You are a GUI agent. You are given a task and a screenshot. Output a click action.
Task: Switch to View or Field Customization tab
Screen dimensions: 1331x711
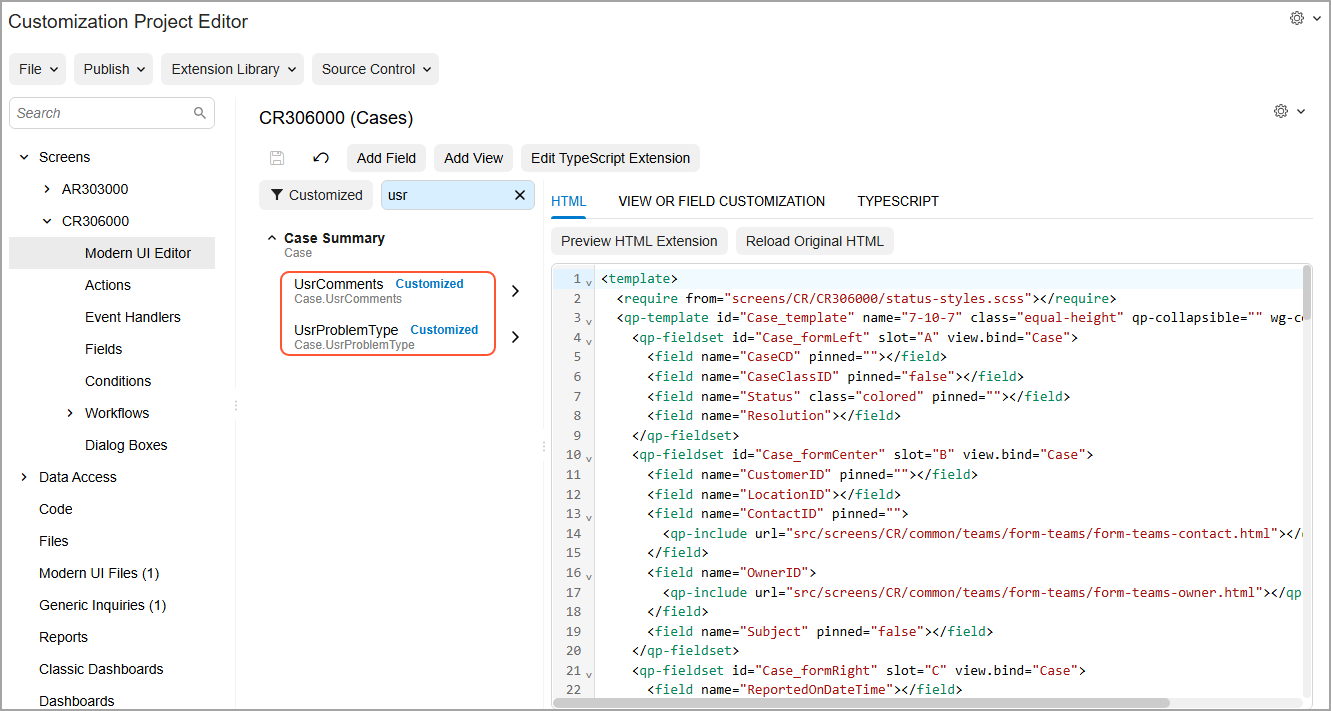[722, 201]
